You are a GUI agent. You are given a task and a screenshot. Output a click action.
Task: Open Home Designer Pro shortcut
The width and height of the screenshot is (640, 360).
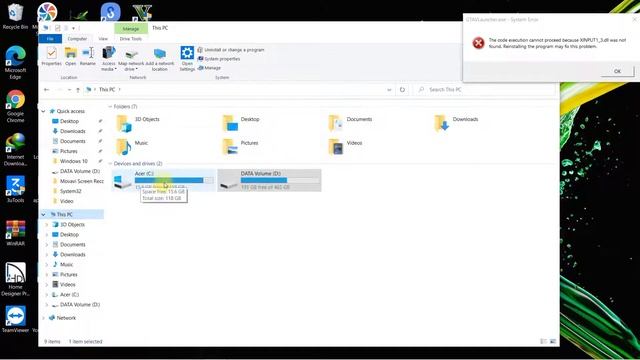coord(15,279)
